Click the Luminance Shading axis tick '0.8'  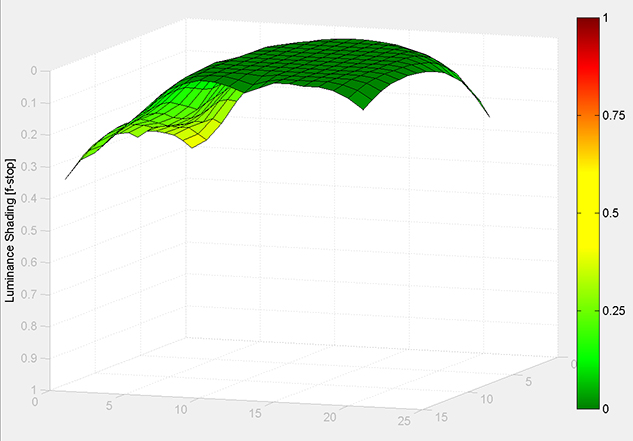(28, 326)
